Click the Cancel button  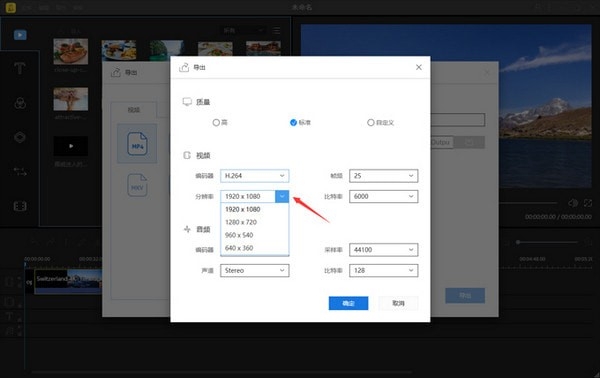(398, 303)
